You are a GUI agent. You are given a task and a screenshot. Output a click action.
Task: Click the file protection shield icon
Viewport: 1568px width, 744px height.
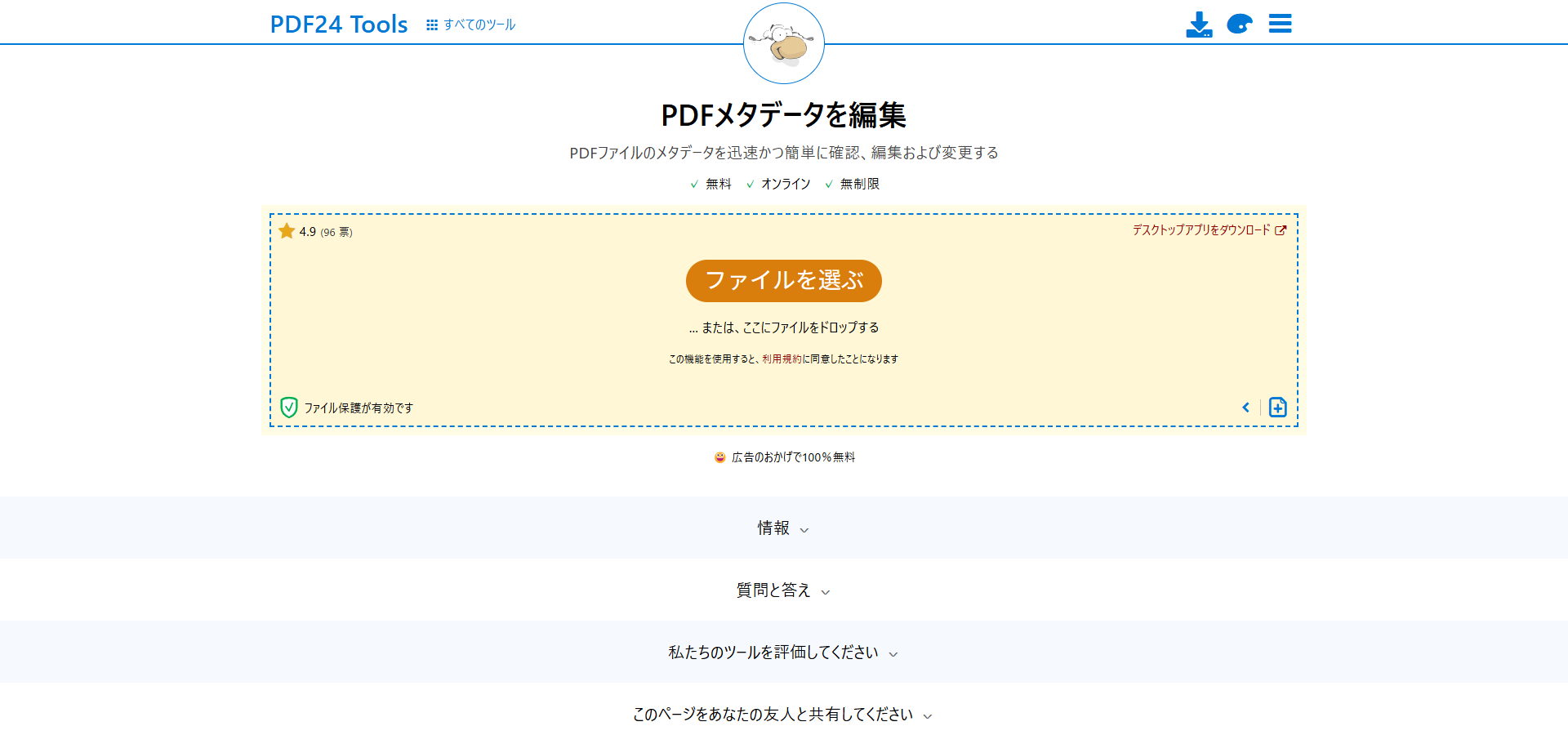289,408
